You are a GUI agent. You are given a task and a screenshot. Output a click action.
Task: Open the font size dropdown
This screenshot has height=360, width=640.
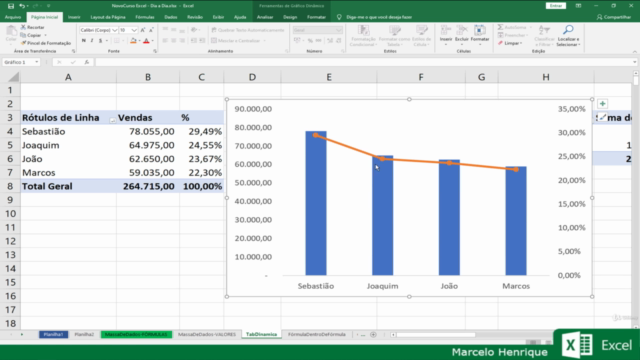point(134,30)
